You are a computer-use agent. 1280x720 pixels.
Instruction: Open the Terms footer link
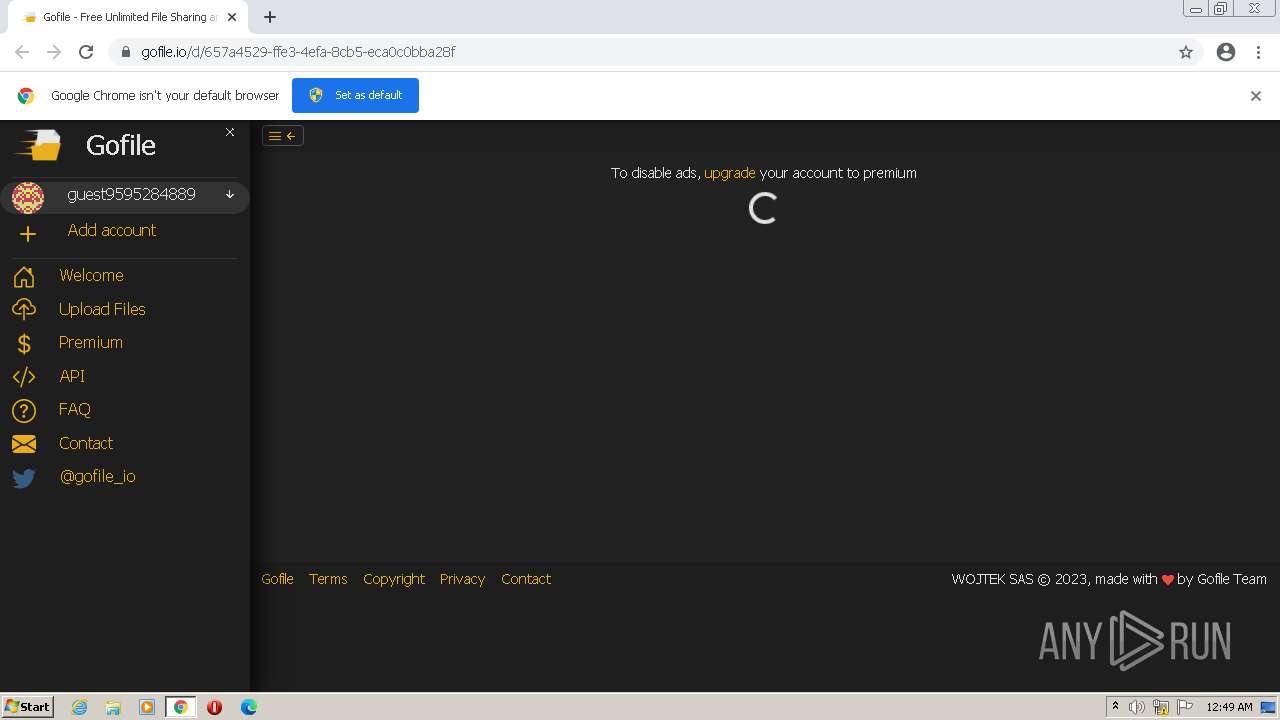tap(328, 579)
